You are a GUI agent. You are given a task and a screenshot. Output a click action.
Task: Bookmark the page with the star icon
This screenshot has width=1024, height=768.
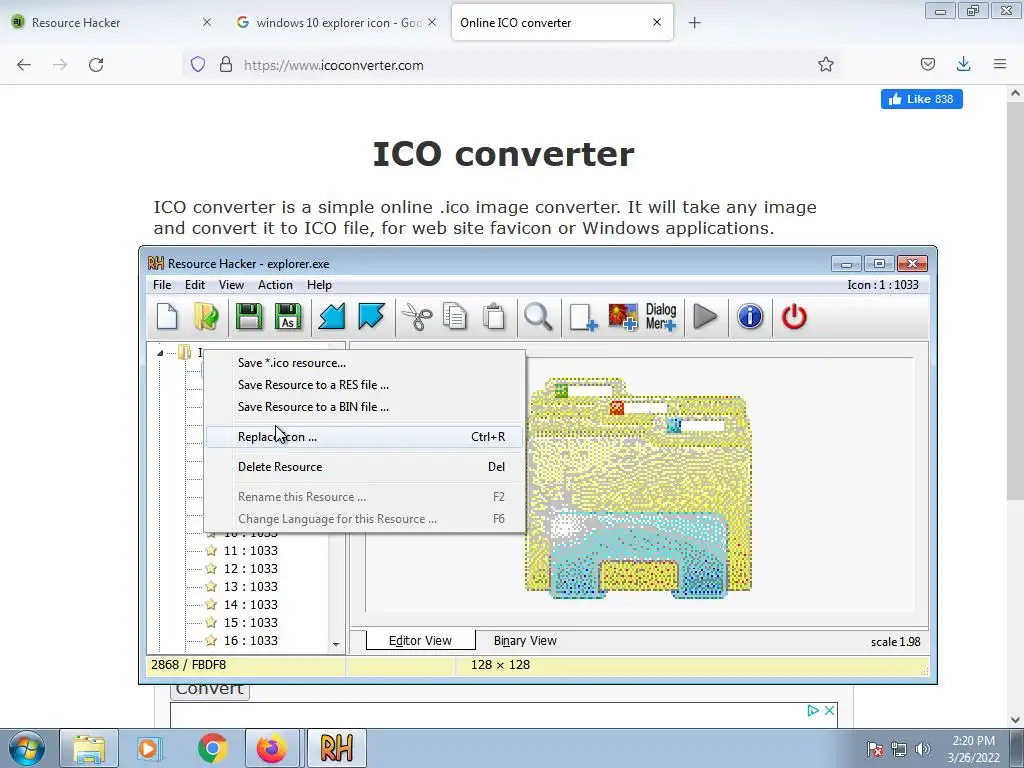click(825, 64)
